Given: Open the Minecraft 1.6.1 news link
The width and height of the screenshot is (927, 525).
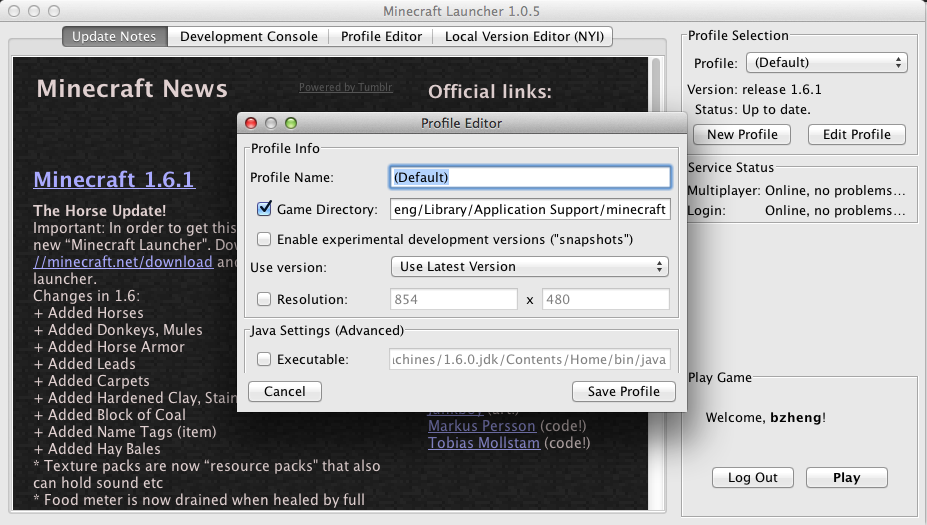Looking at the screenshot, I should pyautogui.click(x=114, y=180).
